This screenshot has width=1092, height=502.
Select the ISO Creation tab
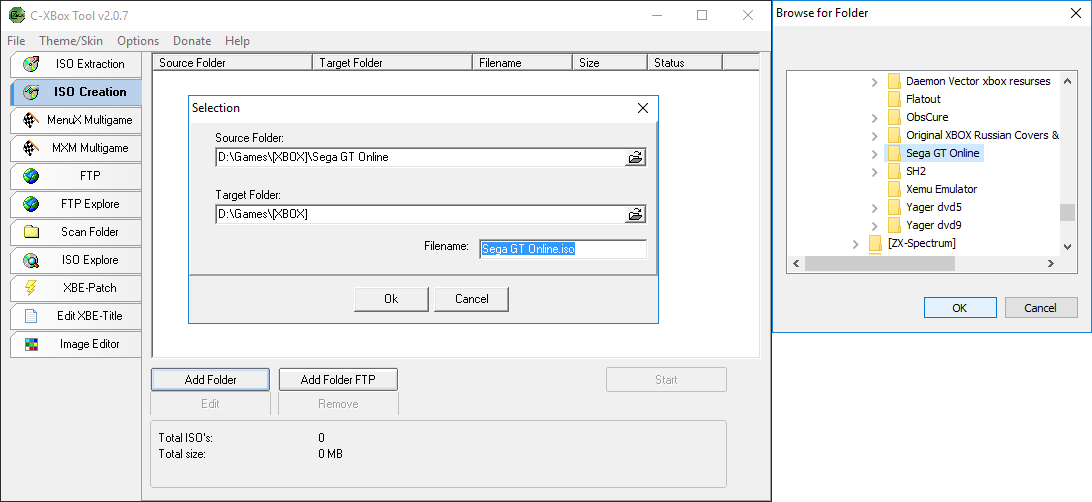76,92
